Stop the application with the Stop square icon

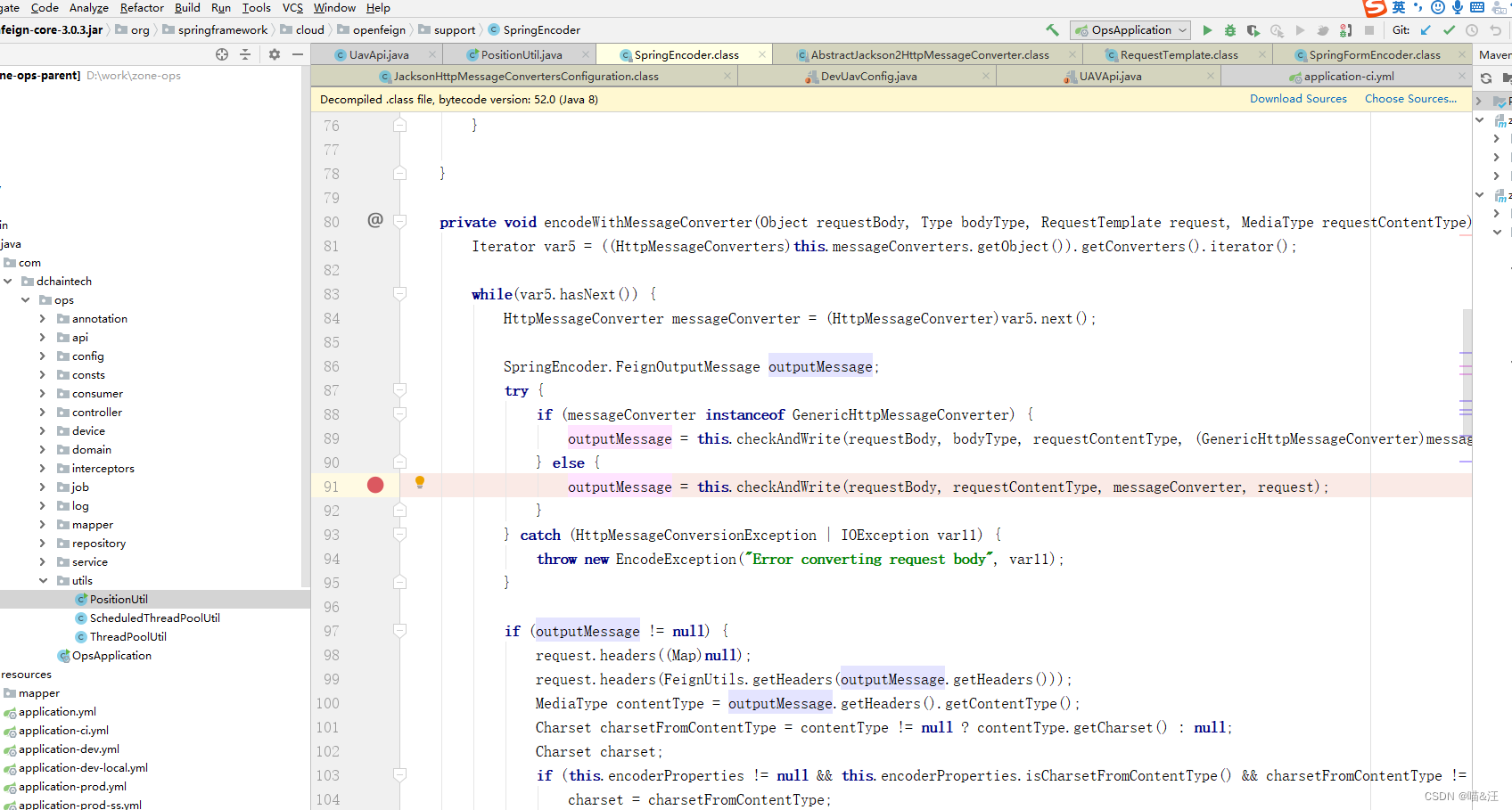[x=1370, y=29]
